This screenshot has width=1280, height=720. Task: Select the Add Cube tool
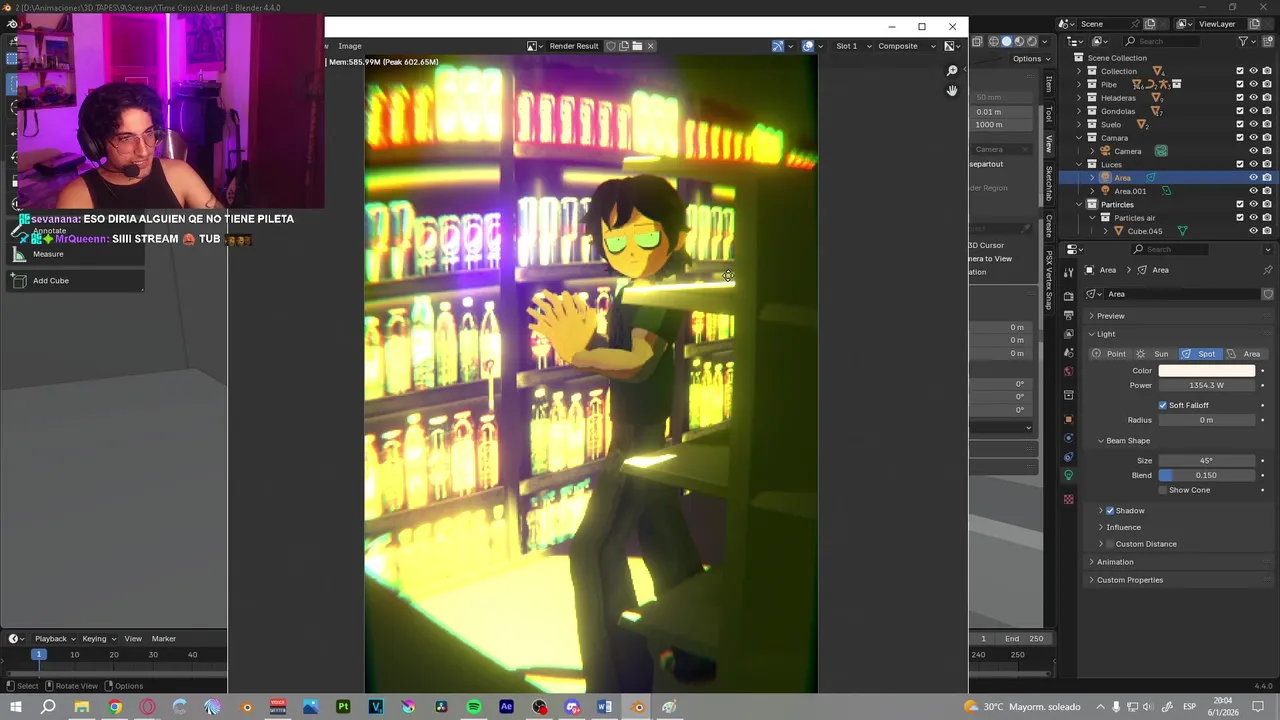point(75,281)
